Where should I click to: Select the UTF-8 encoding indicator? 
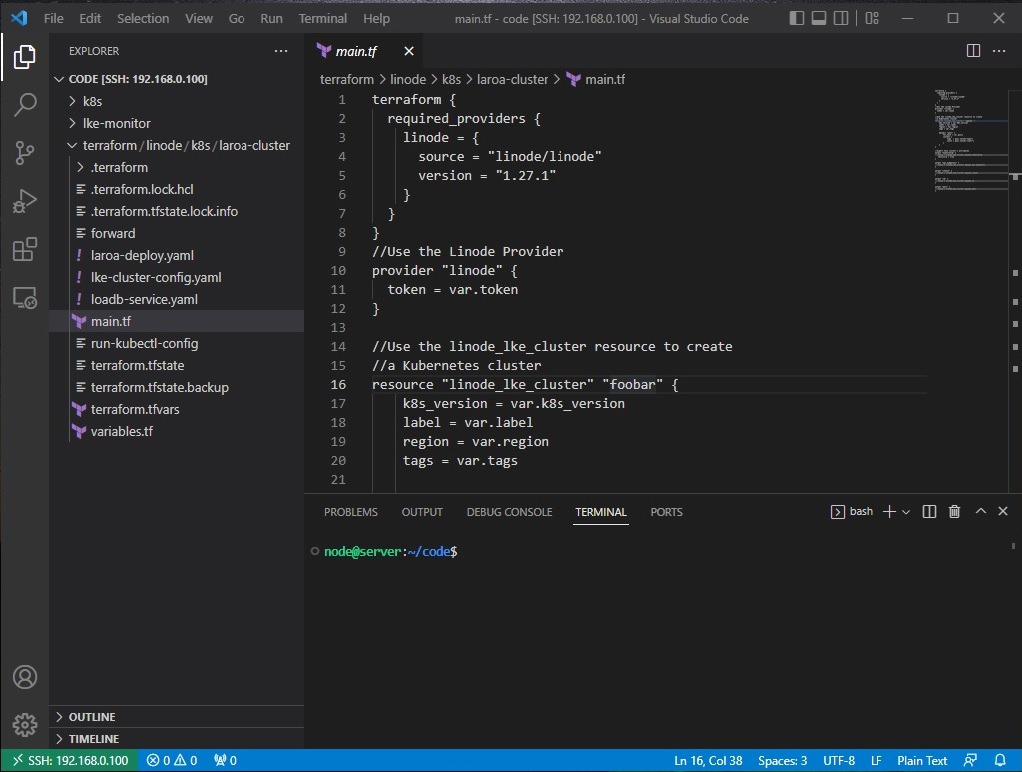(839, 760)
